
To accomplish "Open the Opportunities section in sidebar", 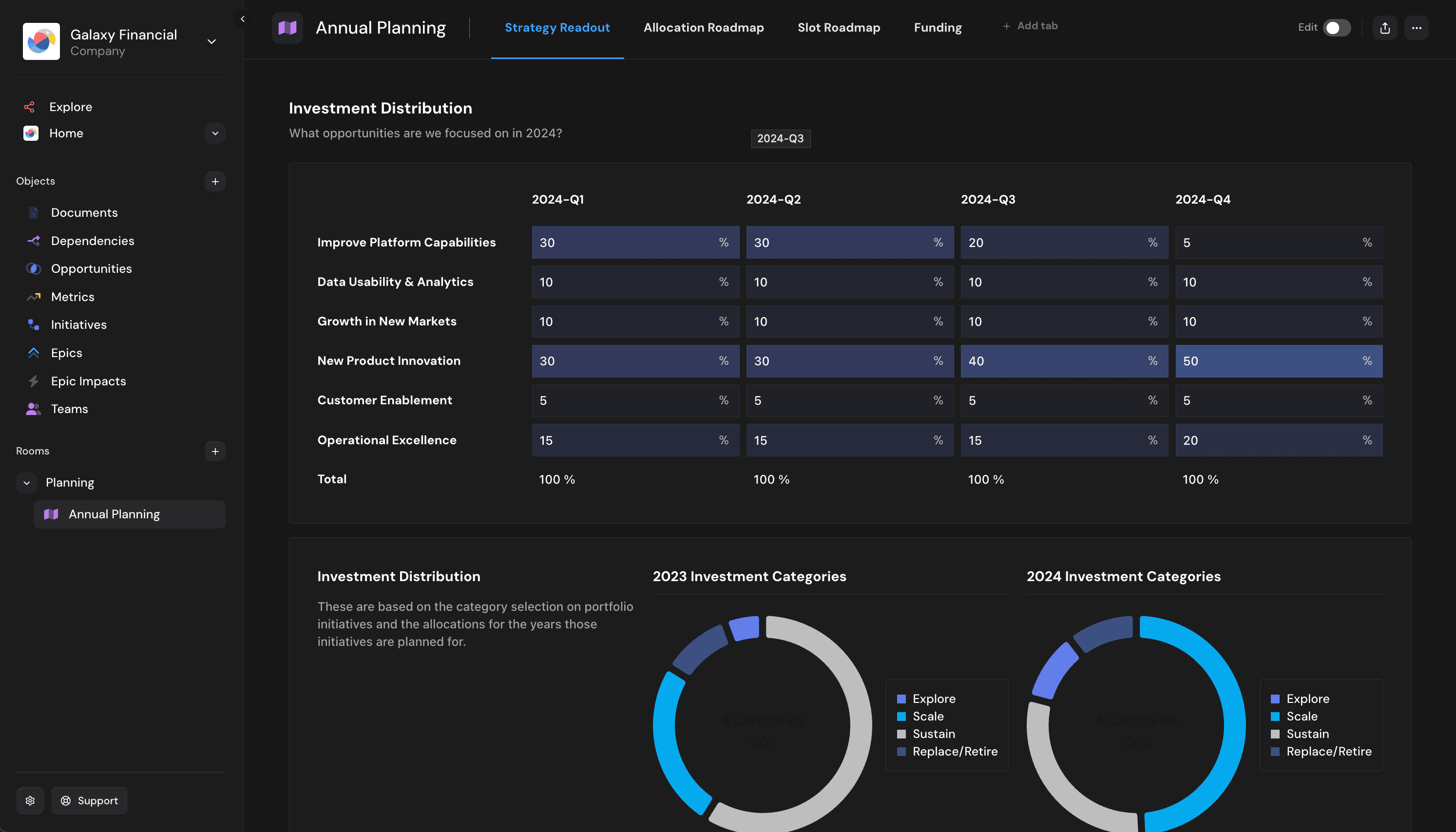I will click(x=92, y=268).
